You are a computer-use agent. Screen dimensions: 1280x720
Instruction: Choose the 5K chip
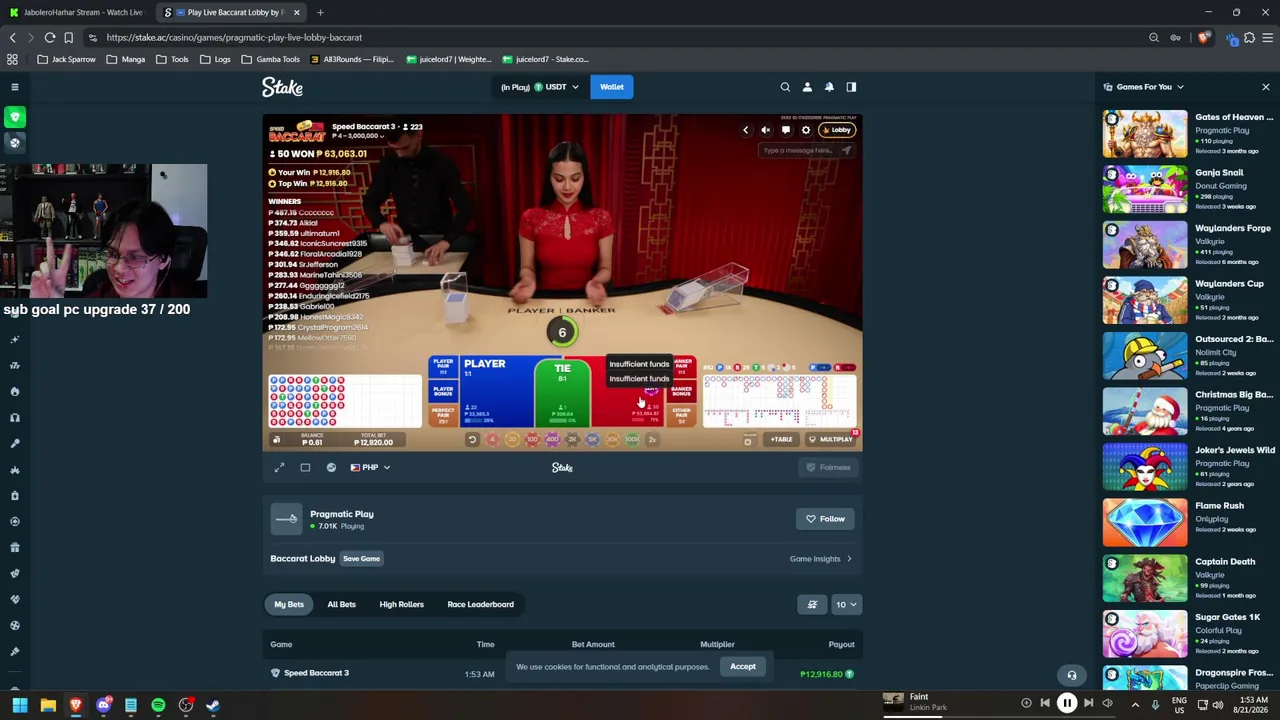(592, 439)
